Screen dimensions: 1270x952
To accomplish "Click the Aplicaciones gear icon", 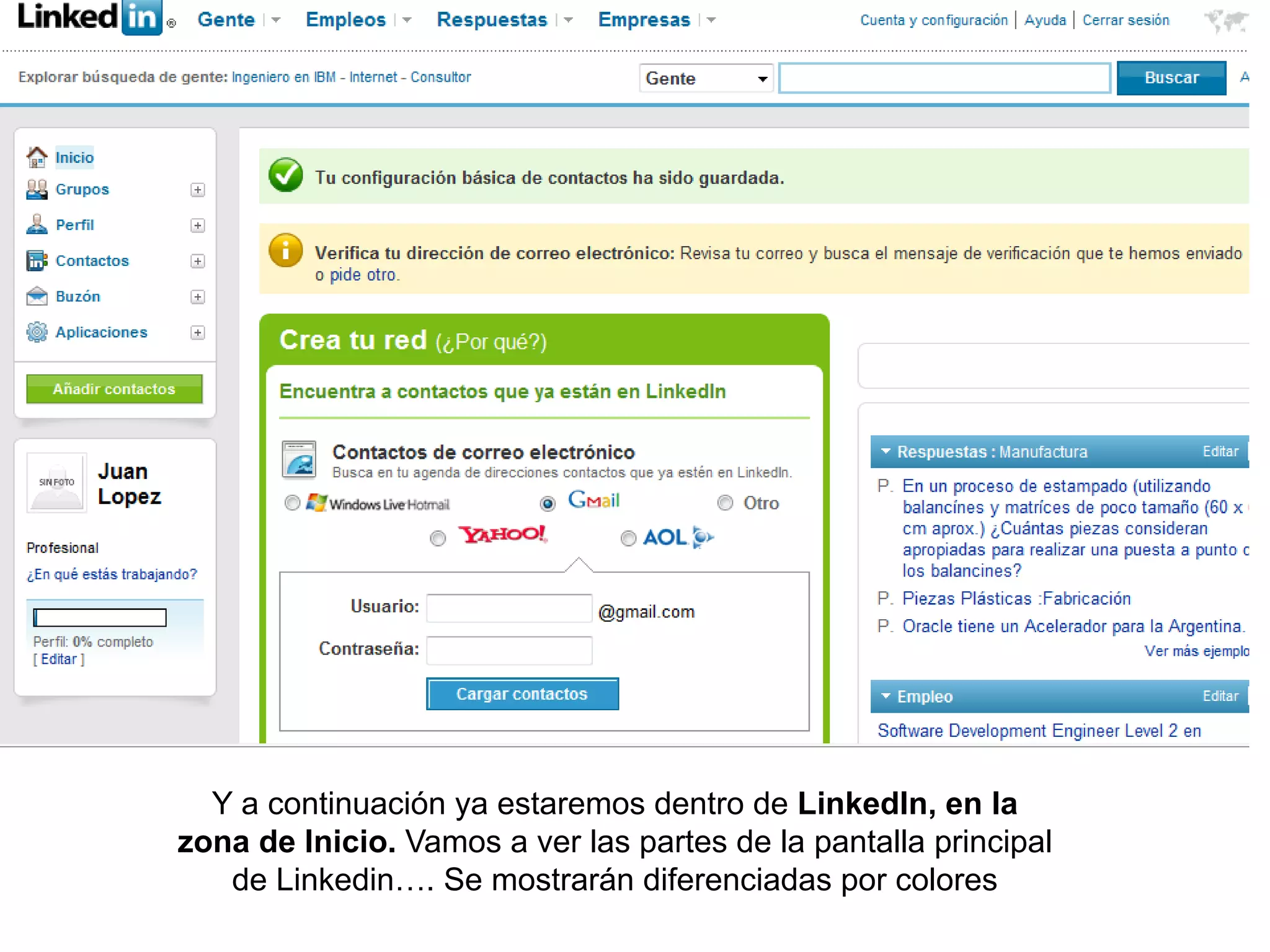I will point(37,332).
